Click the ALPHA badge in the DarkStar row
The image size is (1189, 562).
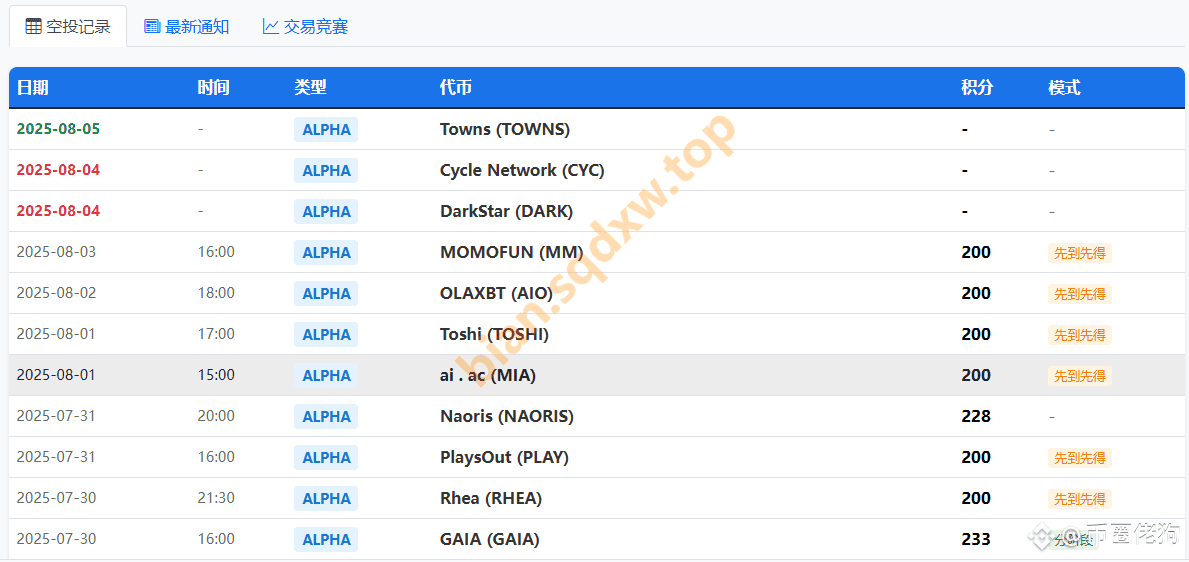point(326,212)
